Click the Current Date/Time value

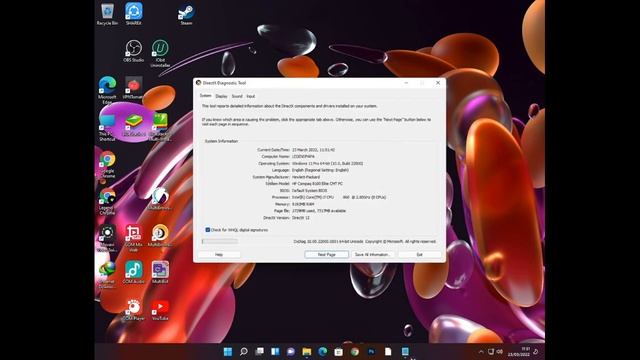point(313,150)
